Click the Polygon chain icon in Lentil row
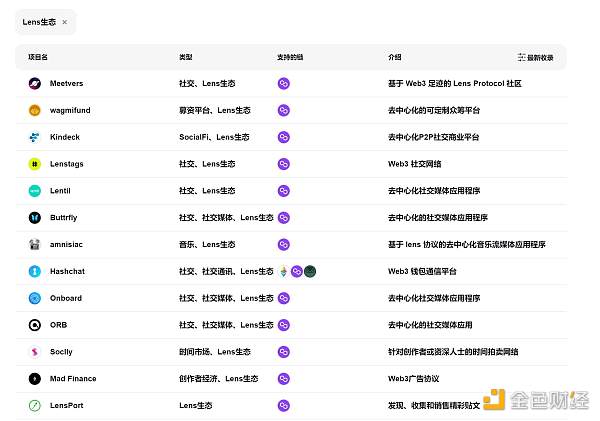This screenshot has height=421, width=600. (284, 191)
